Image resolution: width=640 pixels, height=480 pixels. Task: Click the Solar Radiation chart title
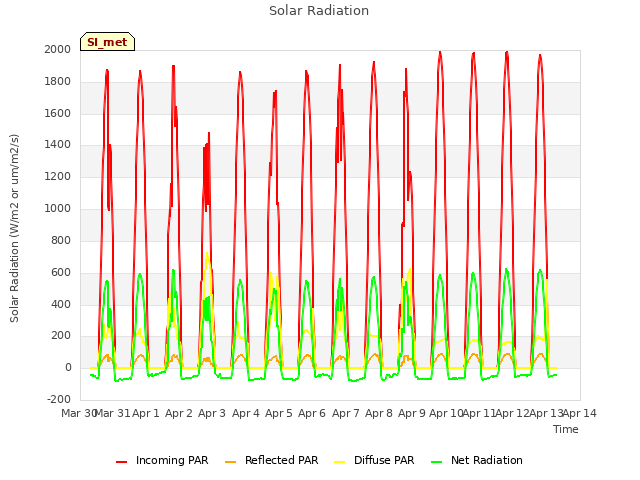click(319, 11)
